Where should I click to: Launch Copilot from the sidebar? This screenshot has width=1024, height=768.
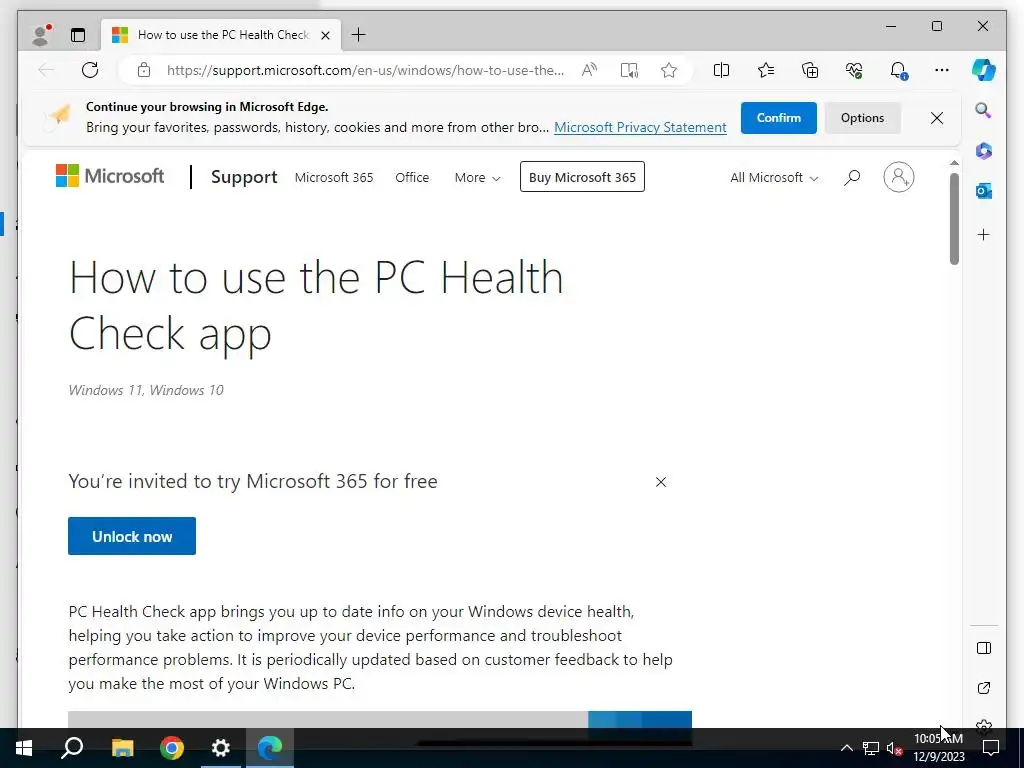[x=984, y=70]
